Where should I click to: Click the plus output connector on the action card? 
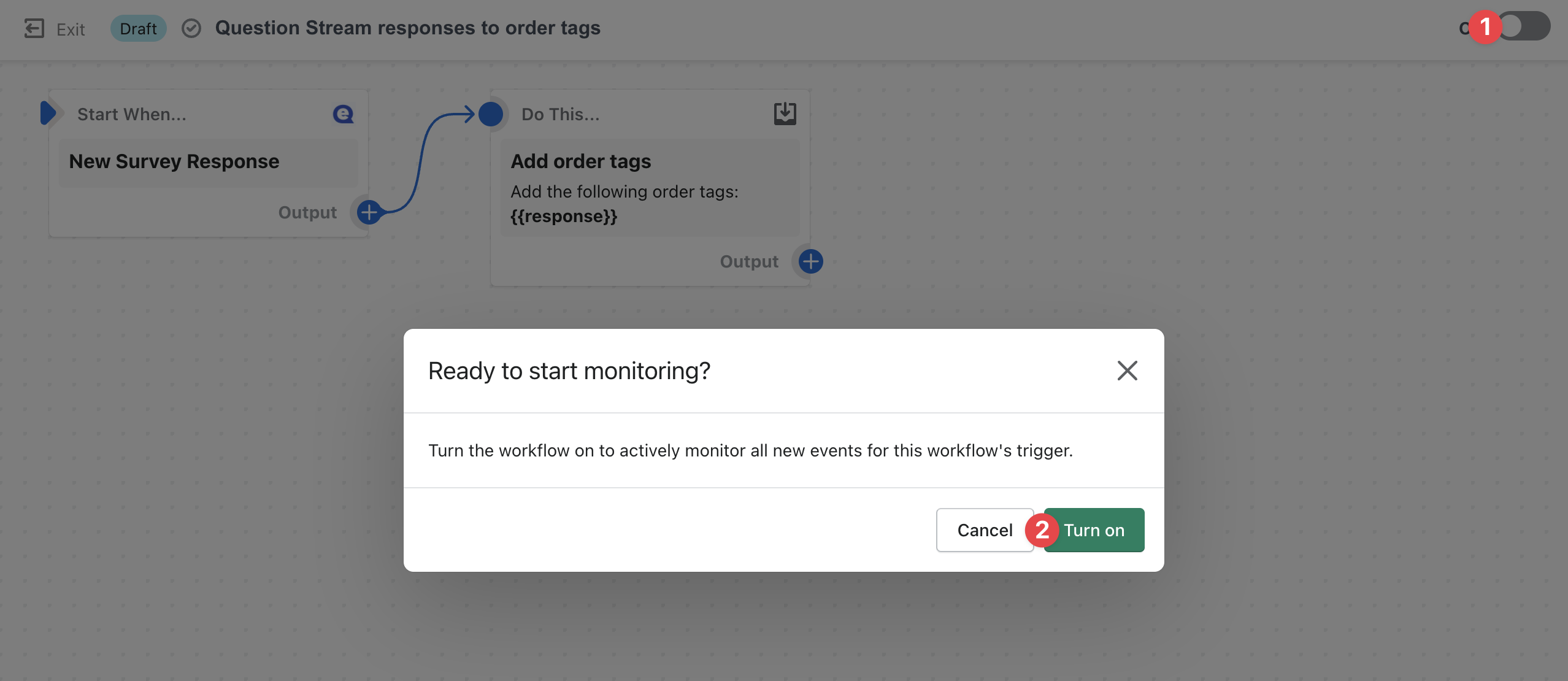(810, 261)
